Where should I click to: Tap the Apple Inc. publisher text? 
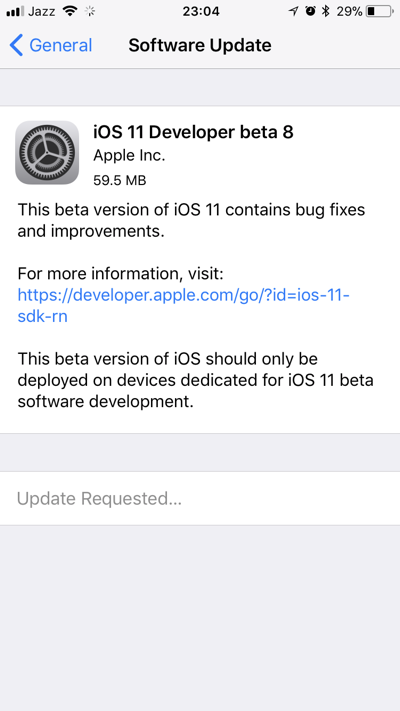pos(129,156)
